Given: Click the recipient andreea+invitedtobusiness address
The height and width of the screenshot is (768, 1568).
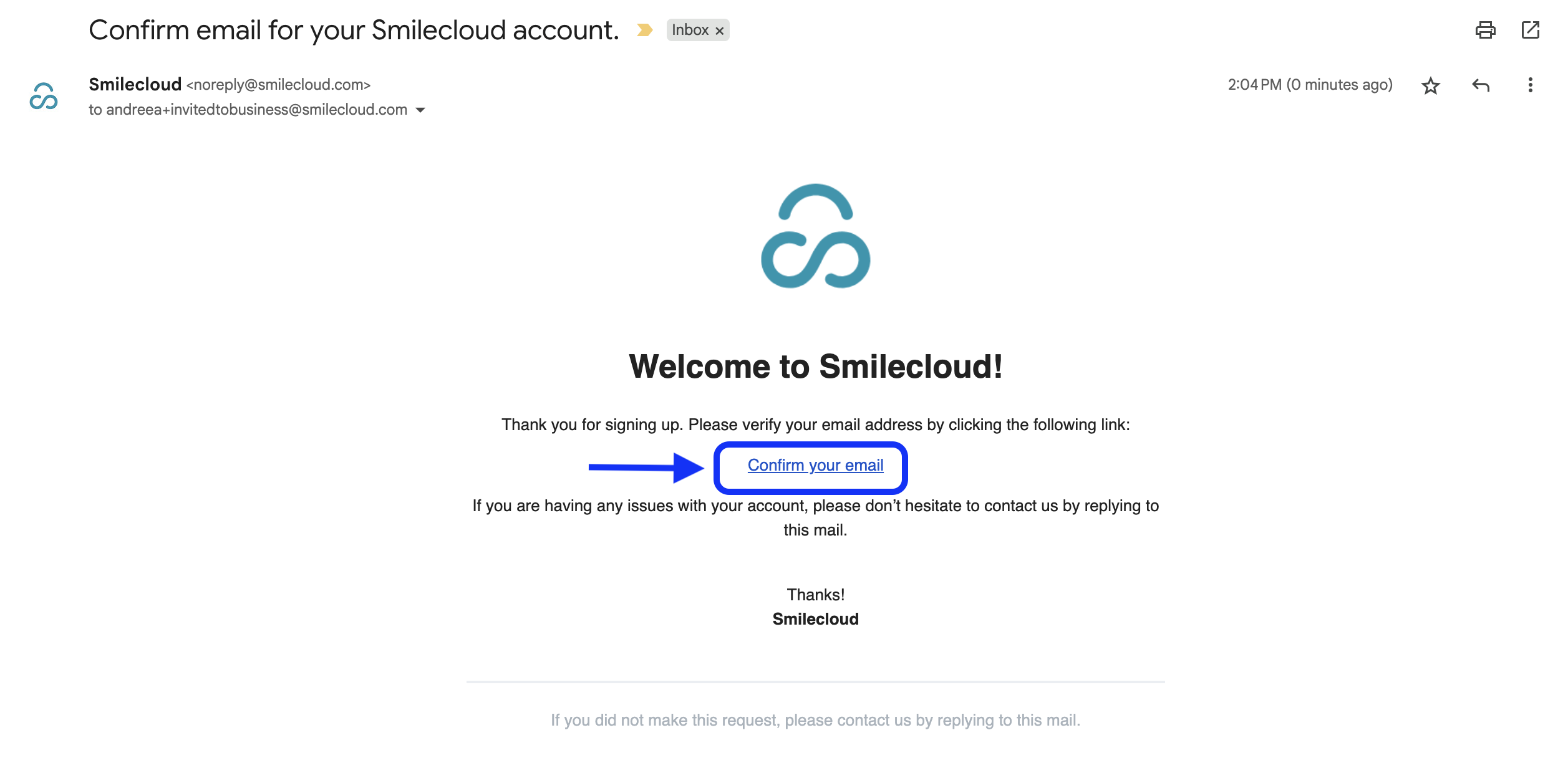Looking at the screenshot, I should (x=256, y=110).
